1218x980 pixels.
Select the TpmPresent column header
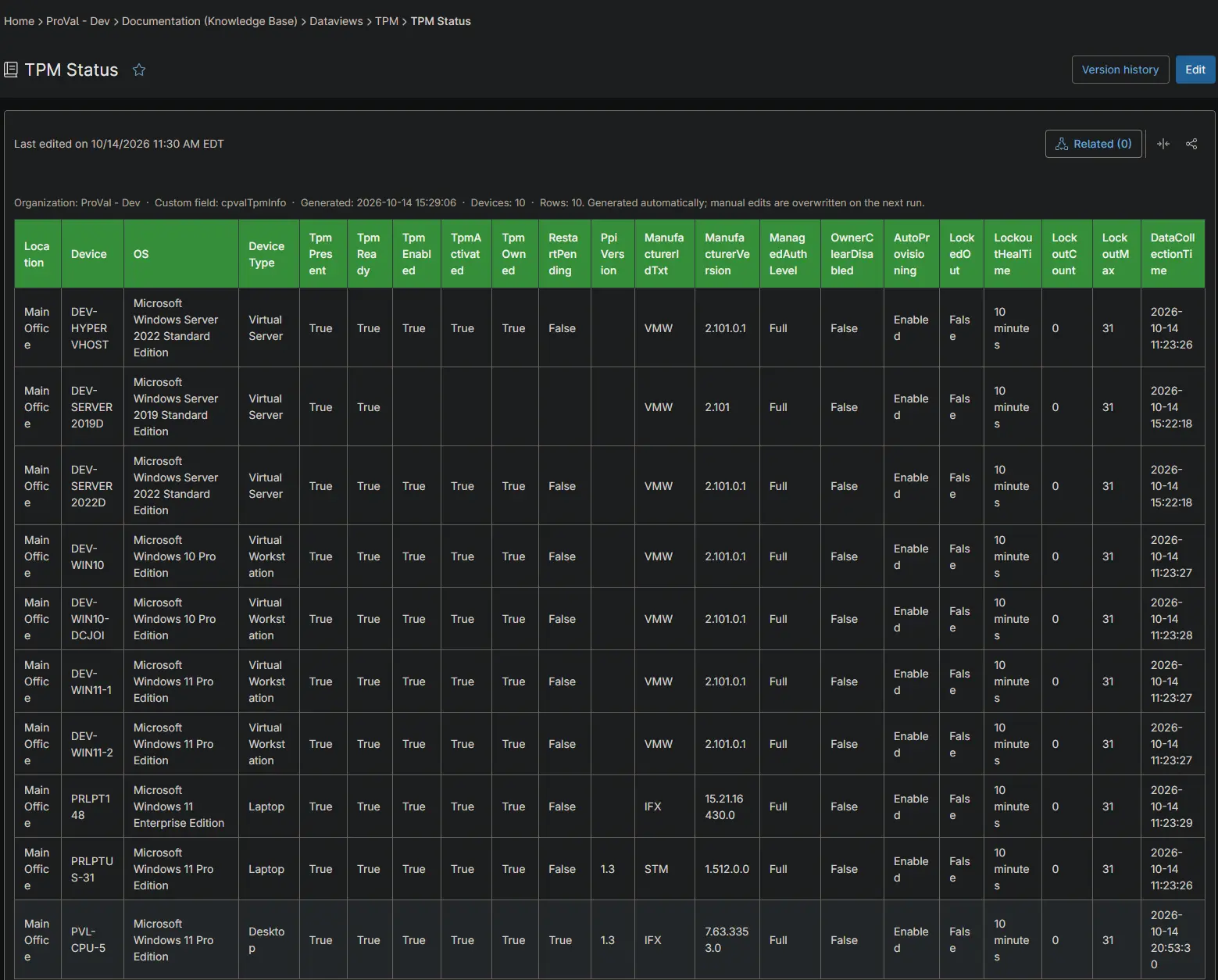coord(323,254)
